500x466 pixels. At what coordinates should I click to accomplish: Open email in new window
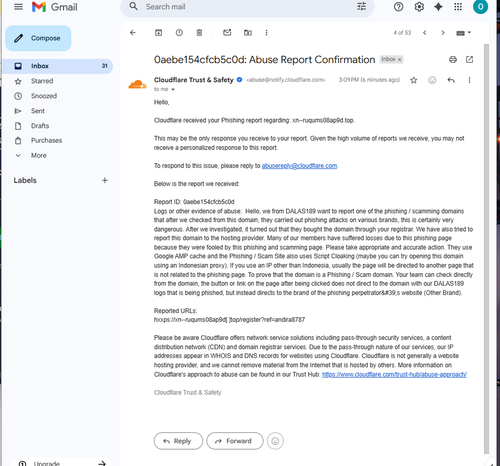469,60
